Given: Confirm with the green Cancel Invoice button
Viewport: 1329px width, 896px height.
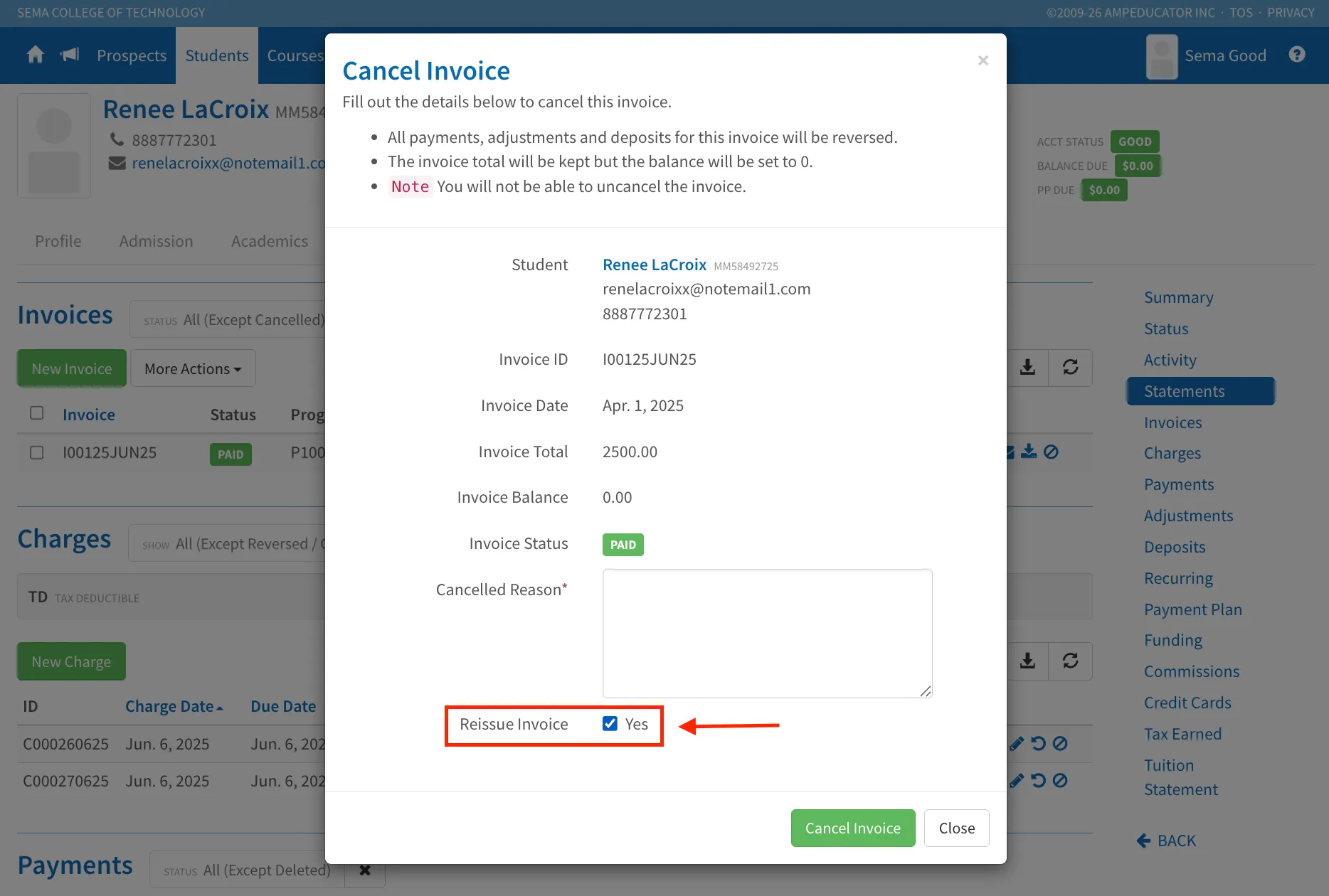Looking at the screenshot, I should [853, 828].
